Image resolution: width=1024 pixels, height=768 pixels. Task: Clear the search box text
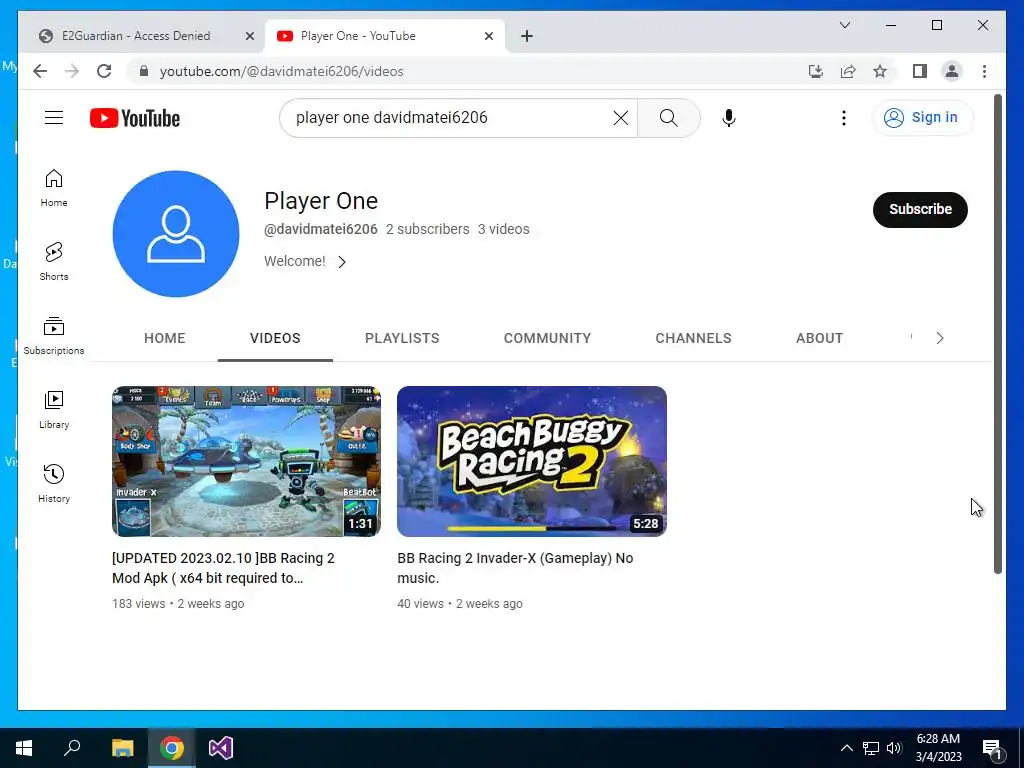(620, 118)
